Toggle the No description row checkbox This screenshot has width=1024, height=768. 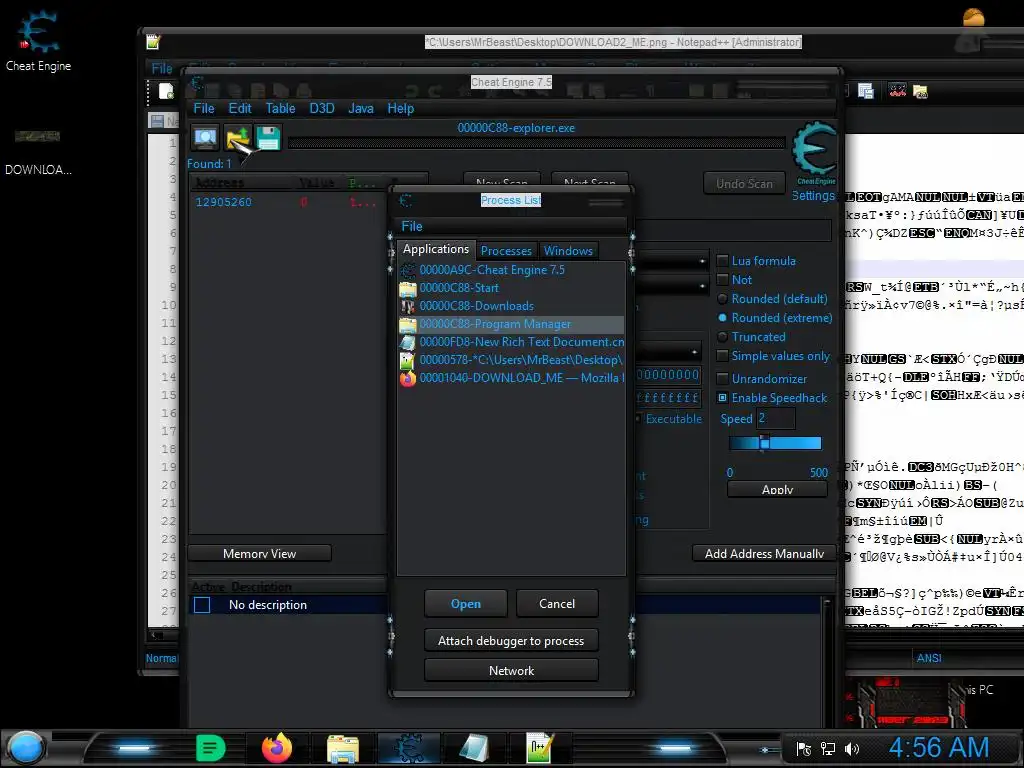202,605
